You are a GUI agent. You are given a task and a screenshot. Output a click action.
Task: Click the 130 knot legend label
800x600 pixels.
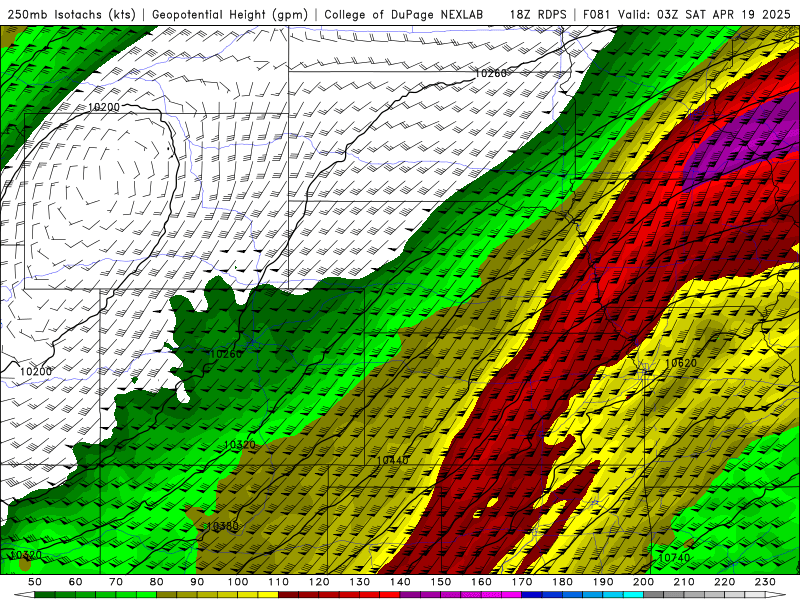(x=360, y=582)
